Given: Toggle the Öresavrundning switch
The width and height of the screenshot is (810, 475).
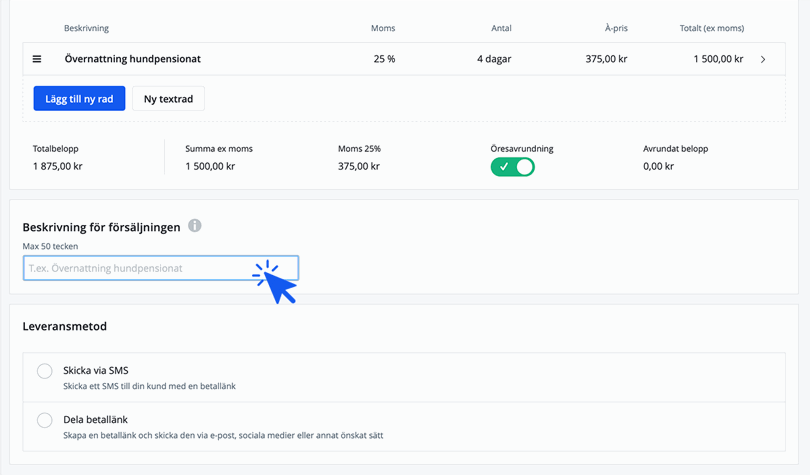Looking at the screenshot, I should pyautogui.click(x=512, y=167).
